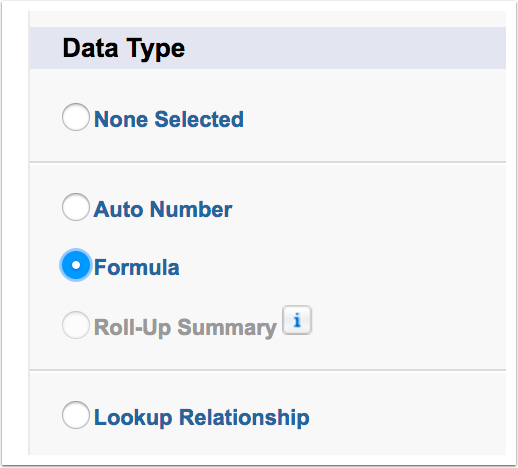
Task: Select the Lookup Relationship radio button
Action: coord(76,415)
